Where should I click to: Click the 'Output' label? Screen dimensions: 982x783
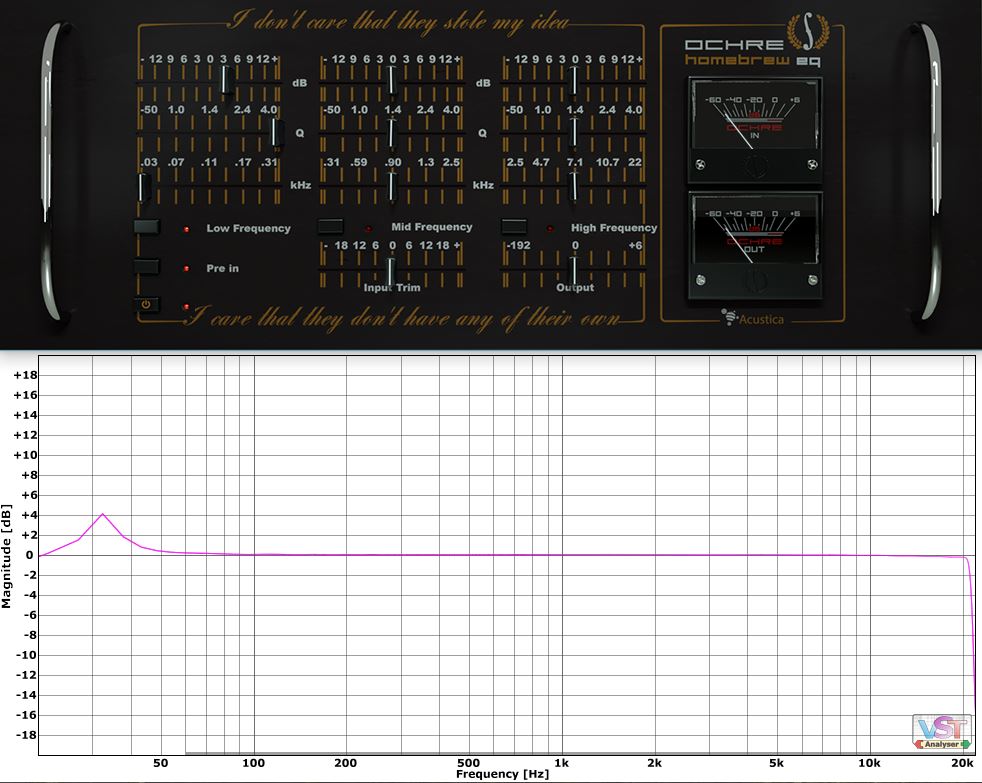tap(575, 288)
